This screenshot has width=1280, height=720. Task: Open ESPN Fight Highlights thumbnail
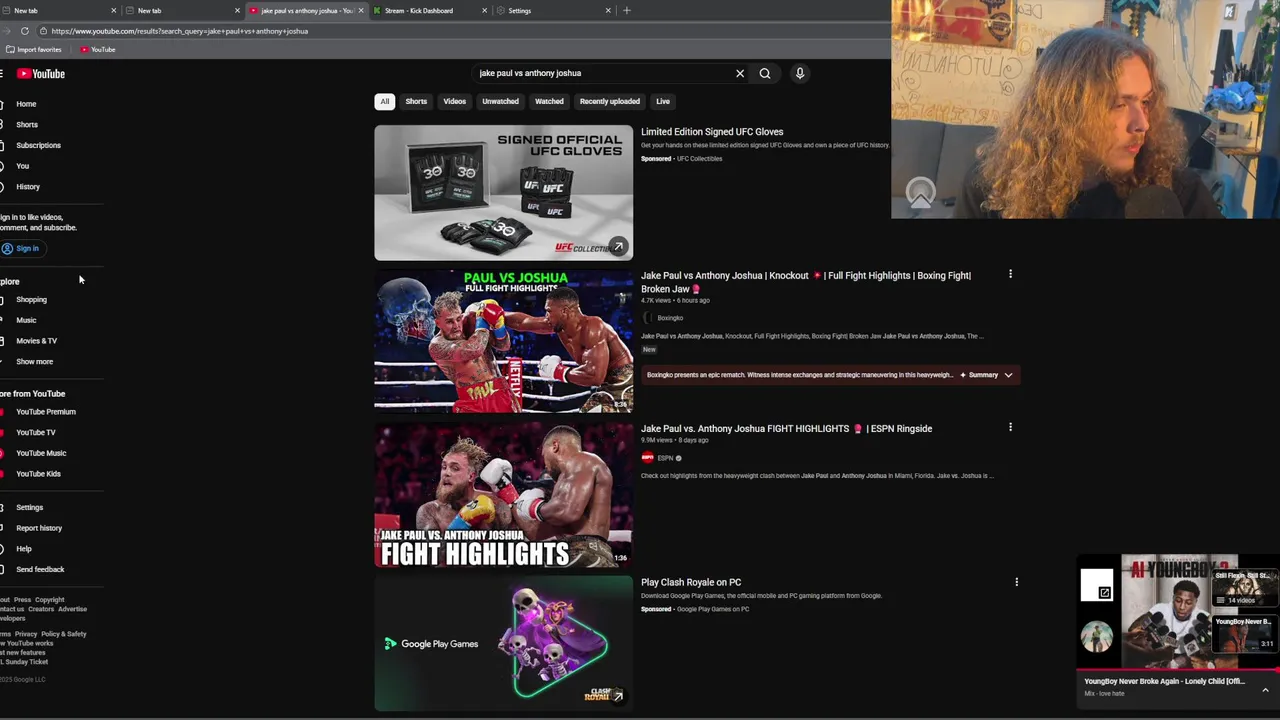point(504,494)
